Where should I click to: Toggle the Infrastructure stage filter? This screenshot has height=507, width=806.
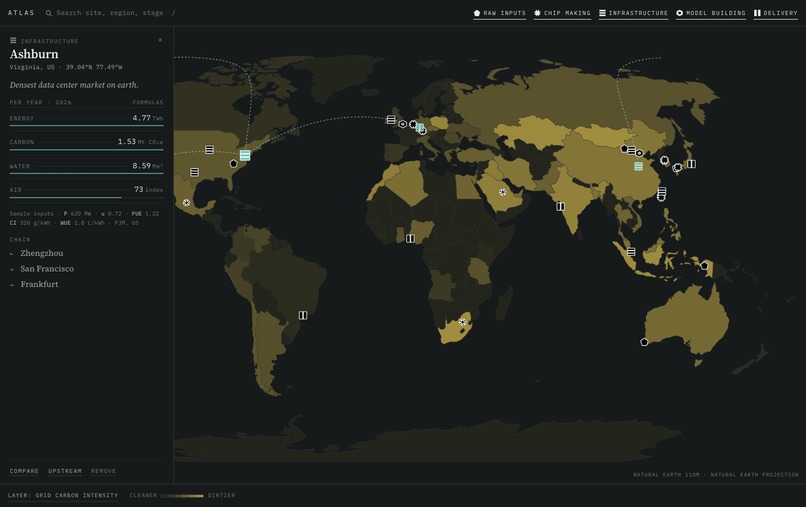tap(633, 13)
